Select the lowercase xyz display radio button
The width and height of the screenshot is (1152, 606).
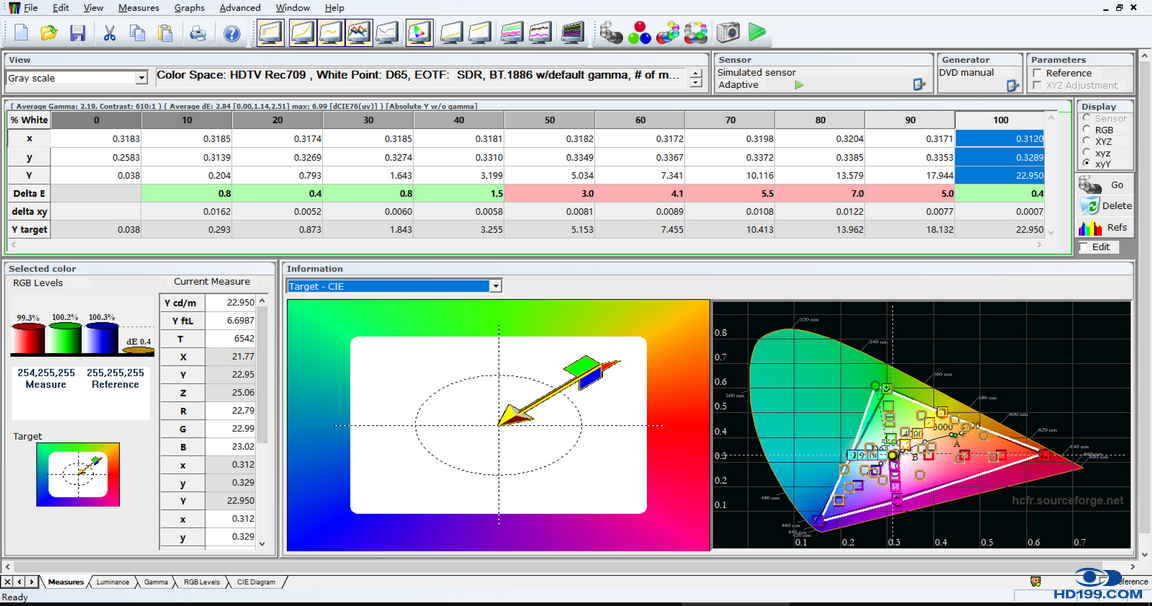(x=1087, y=153)
